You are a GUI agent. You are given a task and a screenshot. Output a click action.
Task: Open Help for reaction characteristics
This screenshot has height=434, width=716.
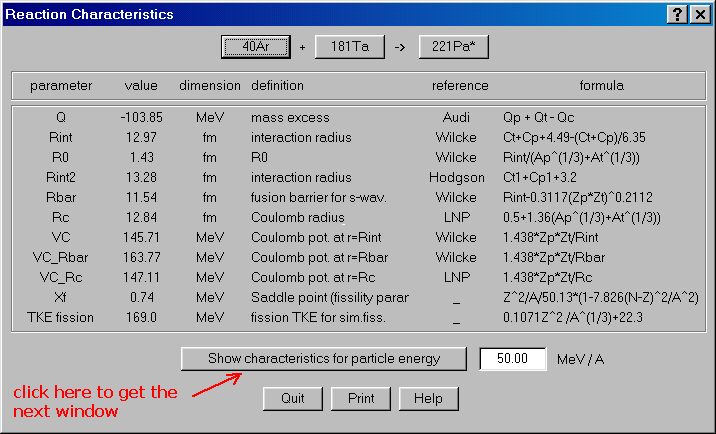(x=428, y=398)
